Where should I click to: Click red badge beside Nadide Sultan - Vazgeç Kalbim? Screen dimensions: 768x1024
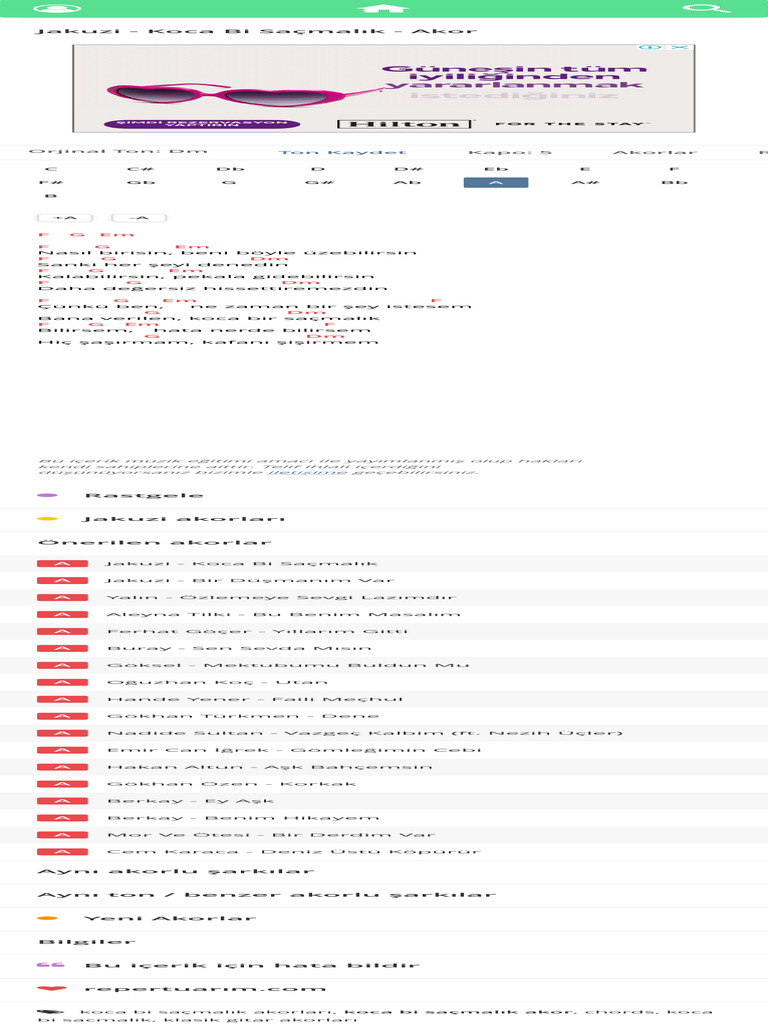coord(62,733)
